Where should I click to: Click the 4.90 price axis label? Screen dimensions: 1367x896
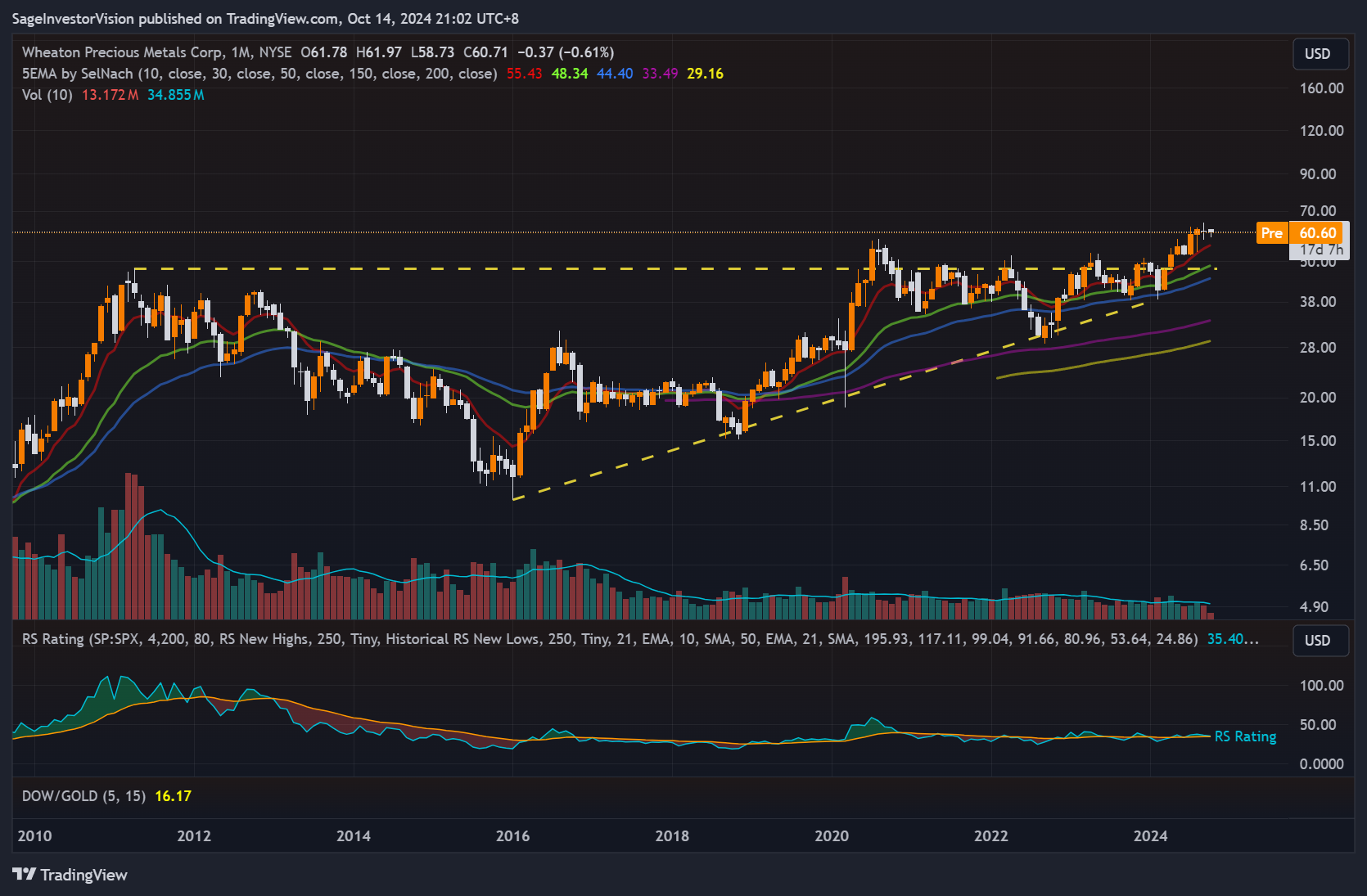point(1314,607)
